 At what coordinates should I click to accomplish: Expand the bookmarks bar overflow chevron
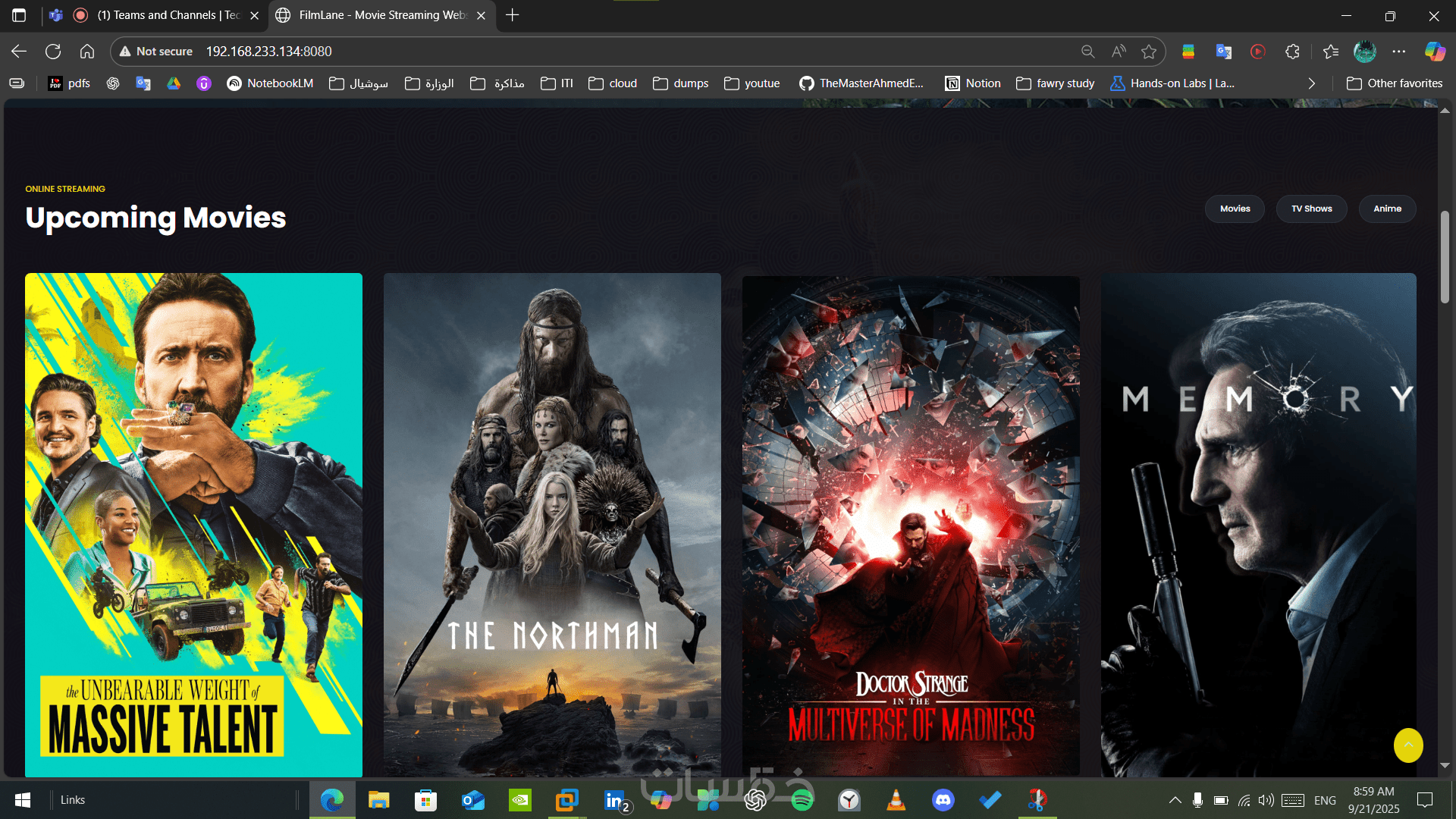click(x=1312, y=83)
